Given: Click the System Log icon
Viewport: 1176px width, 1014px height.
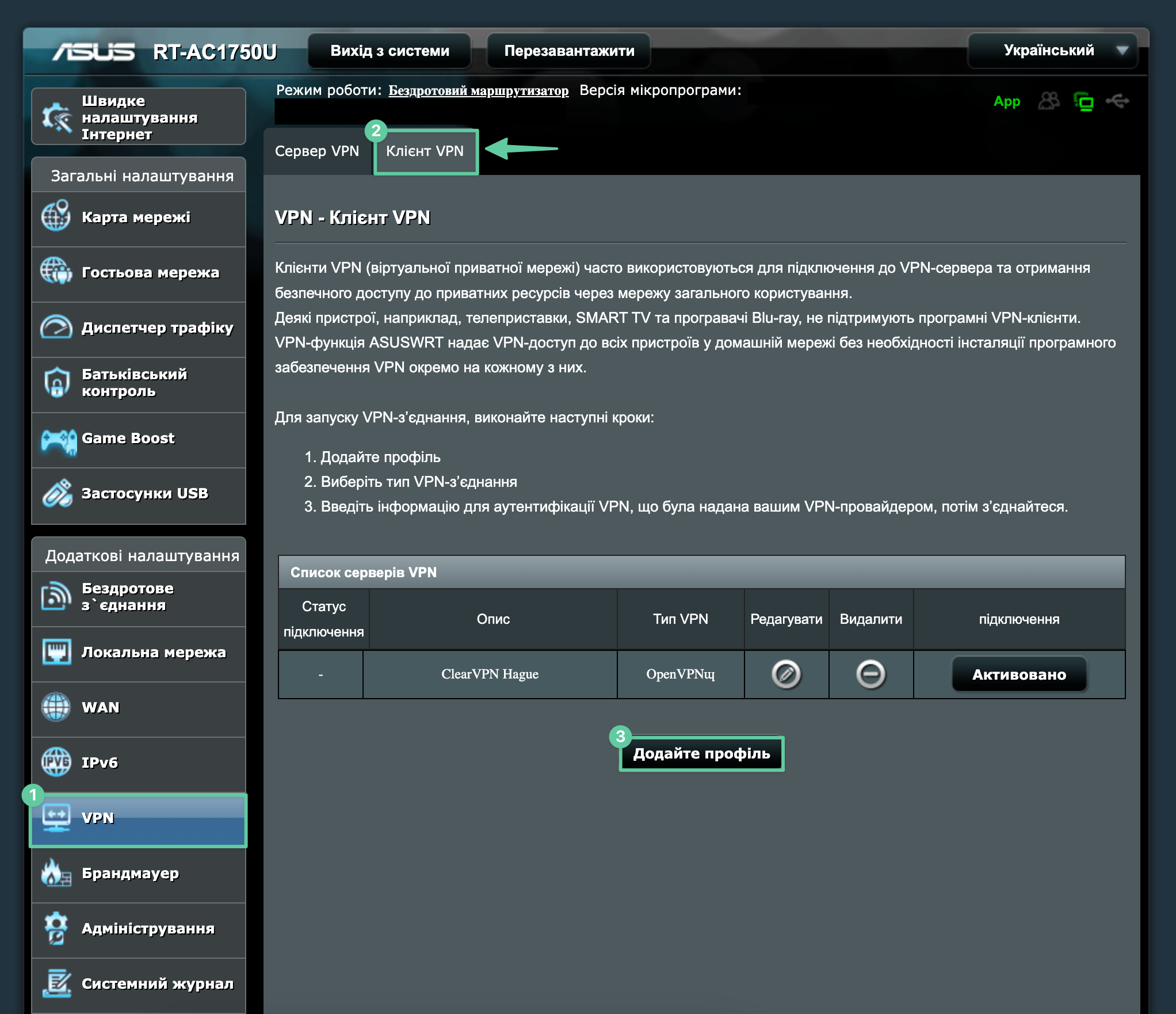Looking at the screenshot, I should point(56,983).
